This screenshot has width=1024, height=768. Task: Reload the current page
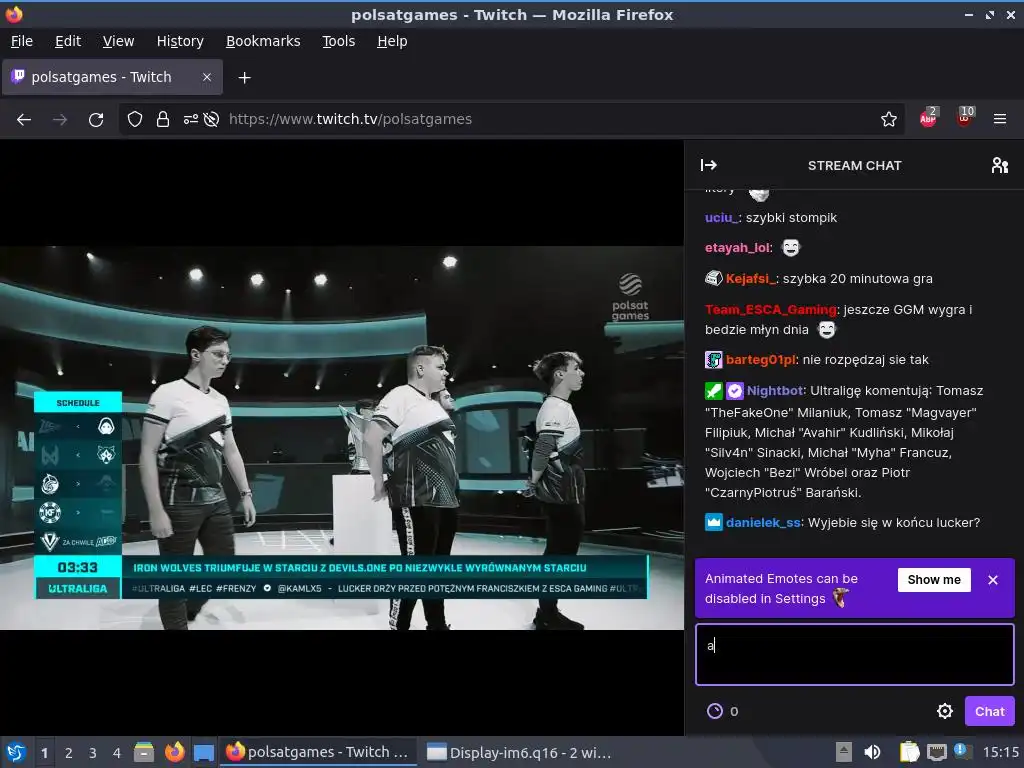[96, 120]
